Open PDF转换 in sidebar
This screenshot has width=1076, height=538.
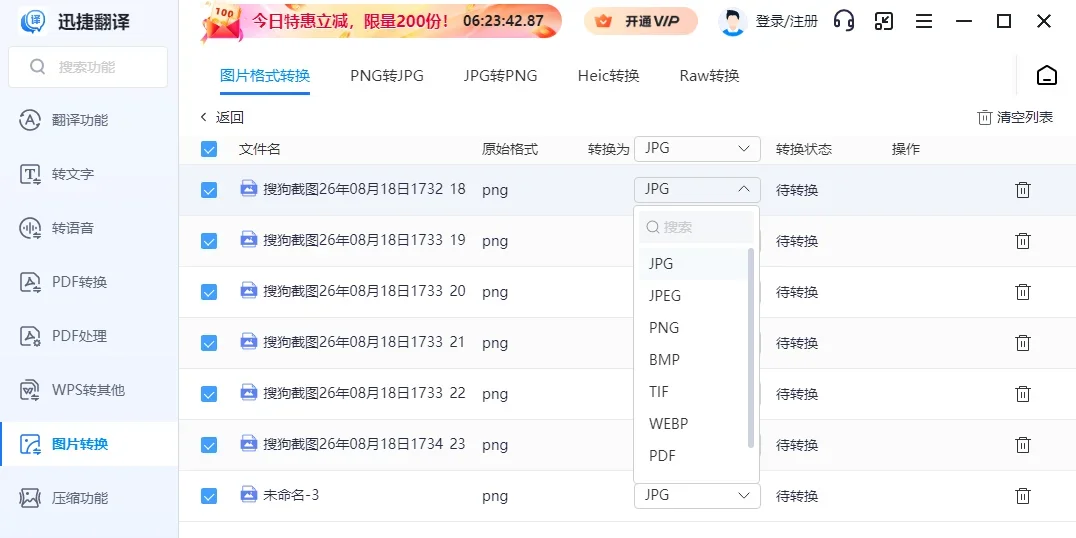pos(89,282)
